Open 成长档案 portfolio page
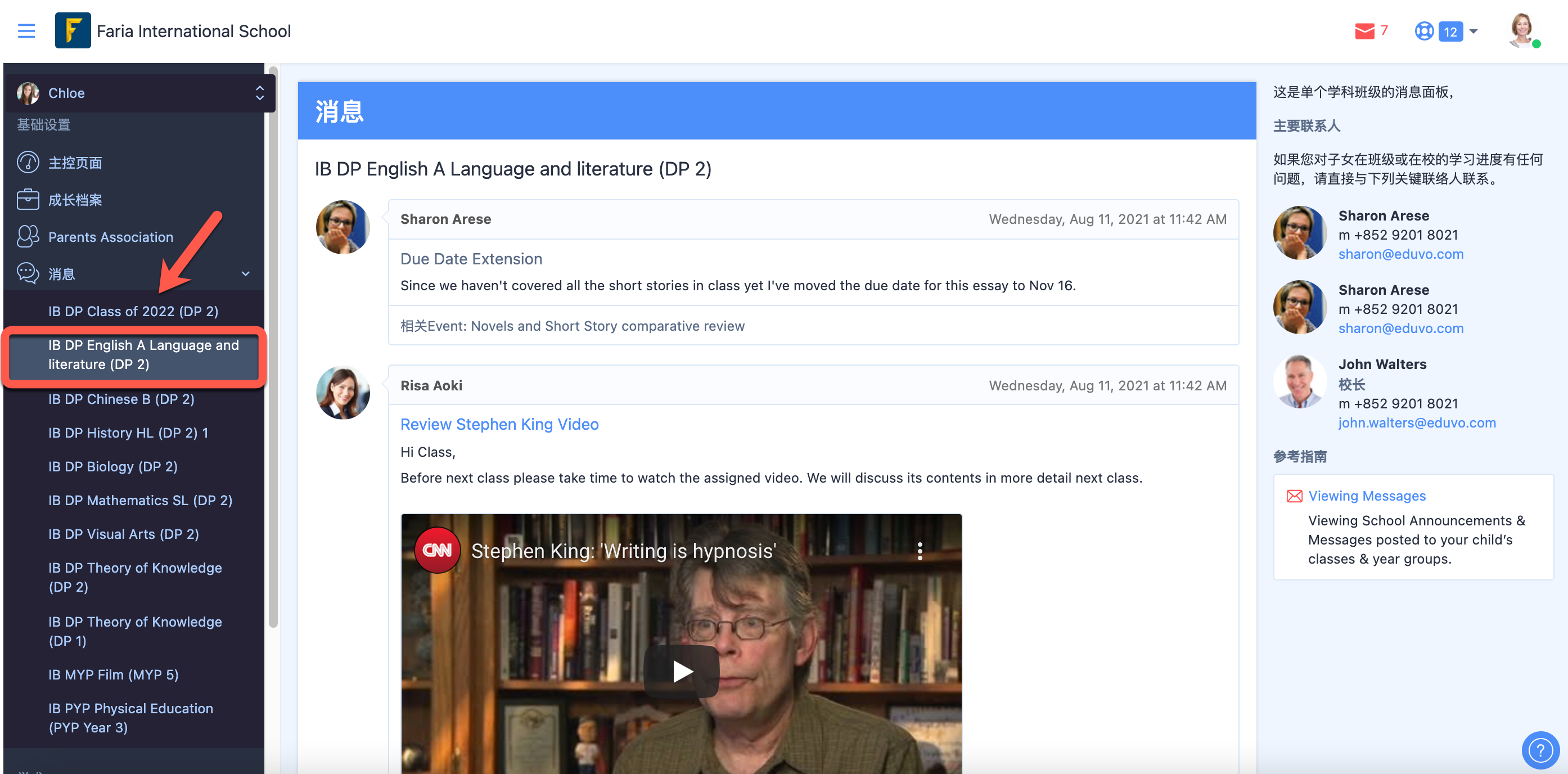This screenshot has height=774, width=1568. coord(75,199)
